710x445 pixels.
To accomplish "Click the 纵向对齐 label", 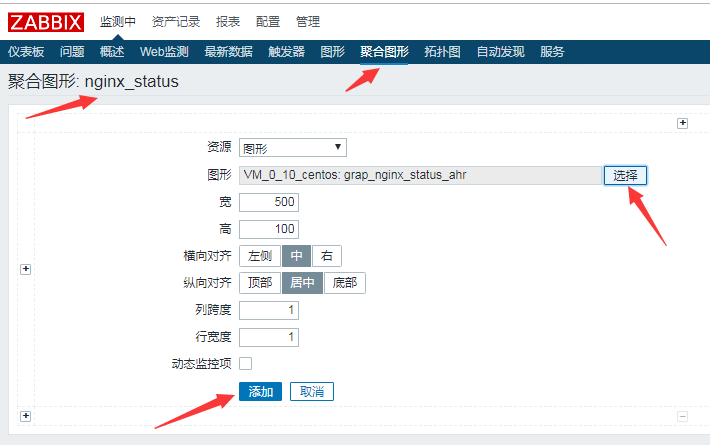I will 207,283.
